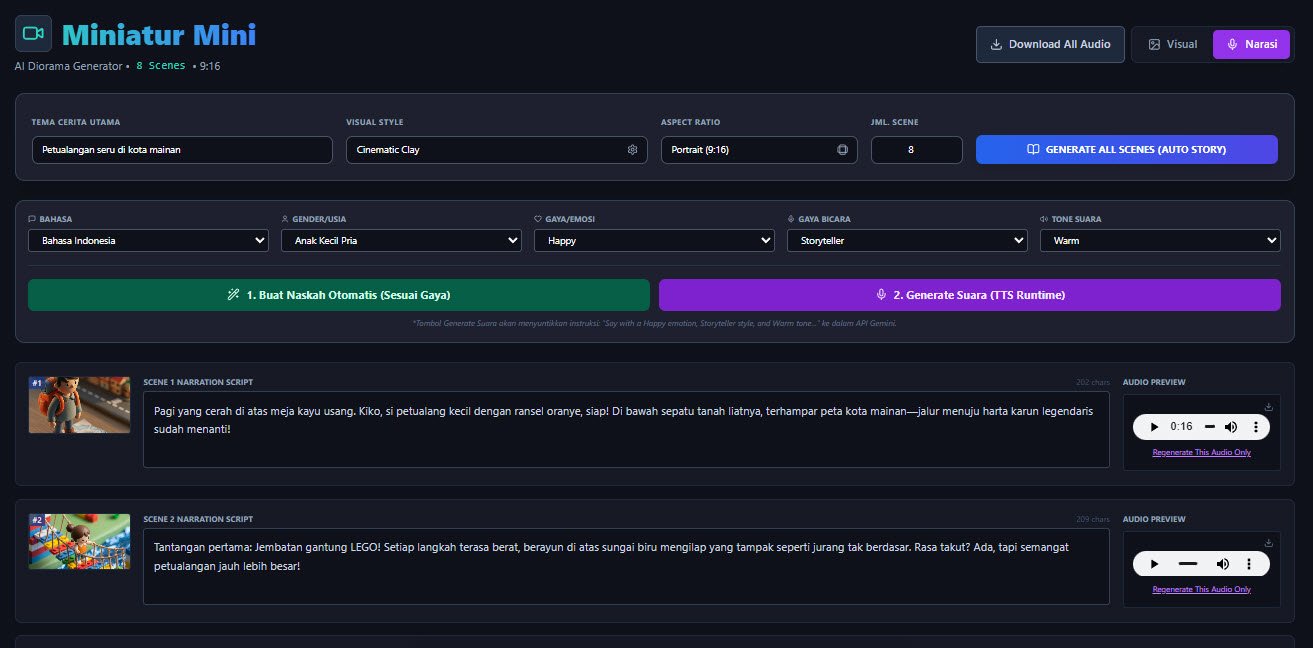
Task: Seek the Scene 2 audio progress bar
Action: (1188, 564)
